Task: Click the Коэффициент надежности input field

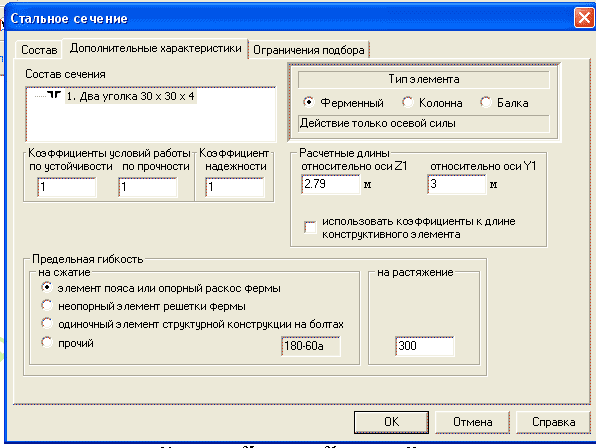Action: click(235, 187)
